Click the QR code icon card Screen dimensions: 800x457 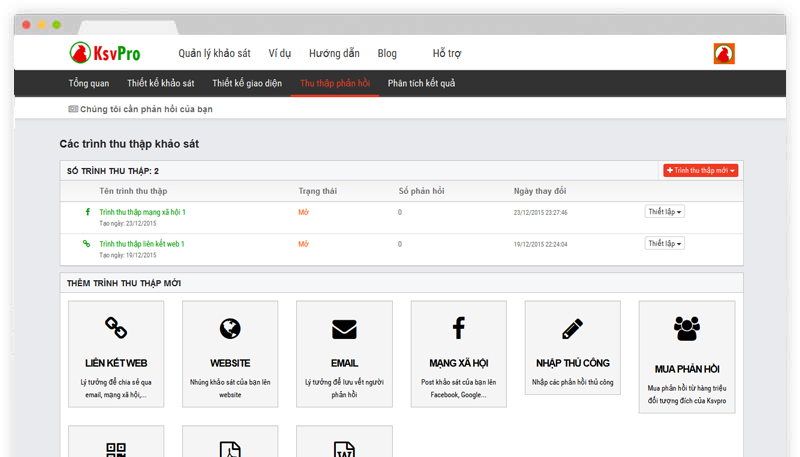click(x=116, y=441)
